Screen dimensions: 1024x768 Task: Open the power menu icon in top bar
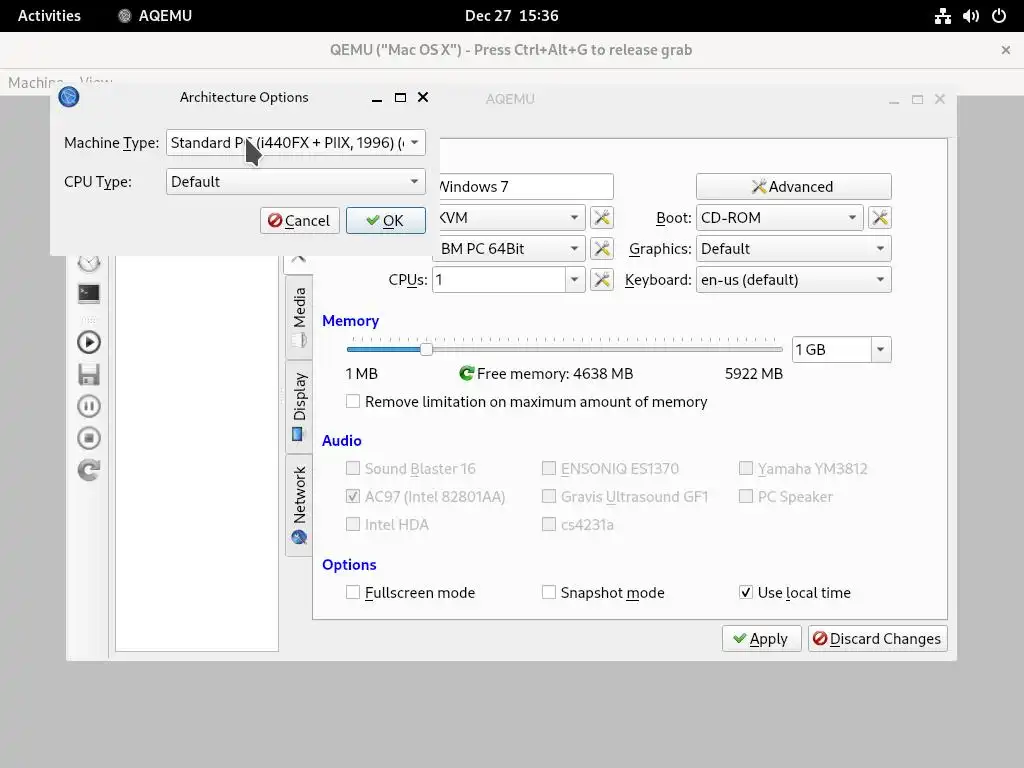pyautogui.click(x=999, y=16)
